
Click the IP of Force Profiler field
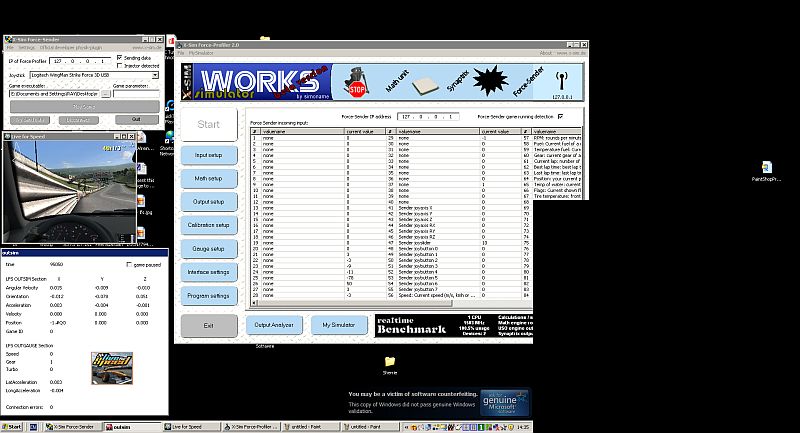[x=81, y=61]
